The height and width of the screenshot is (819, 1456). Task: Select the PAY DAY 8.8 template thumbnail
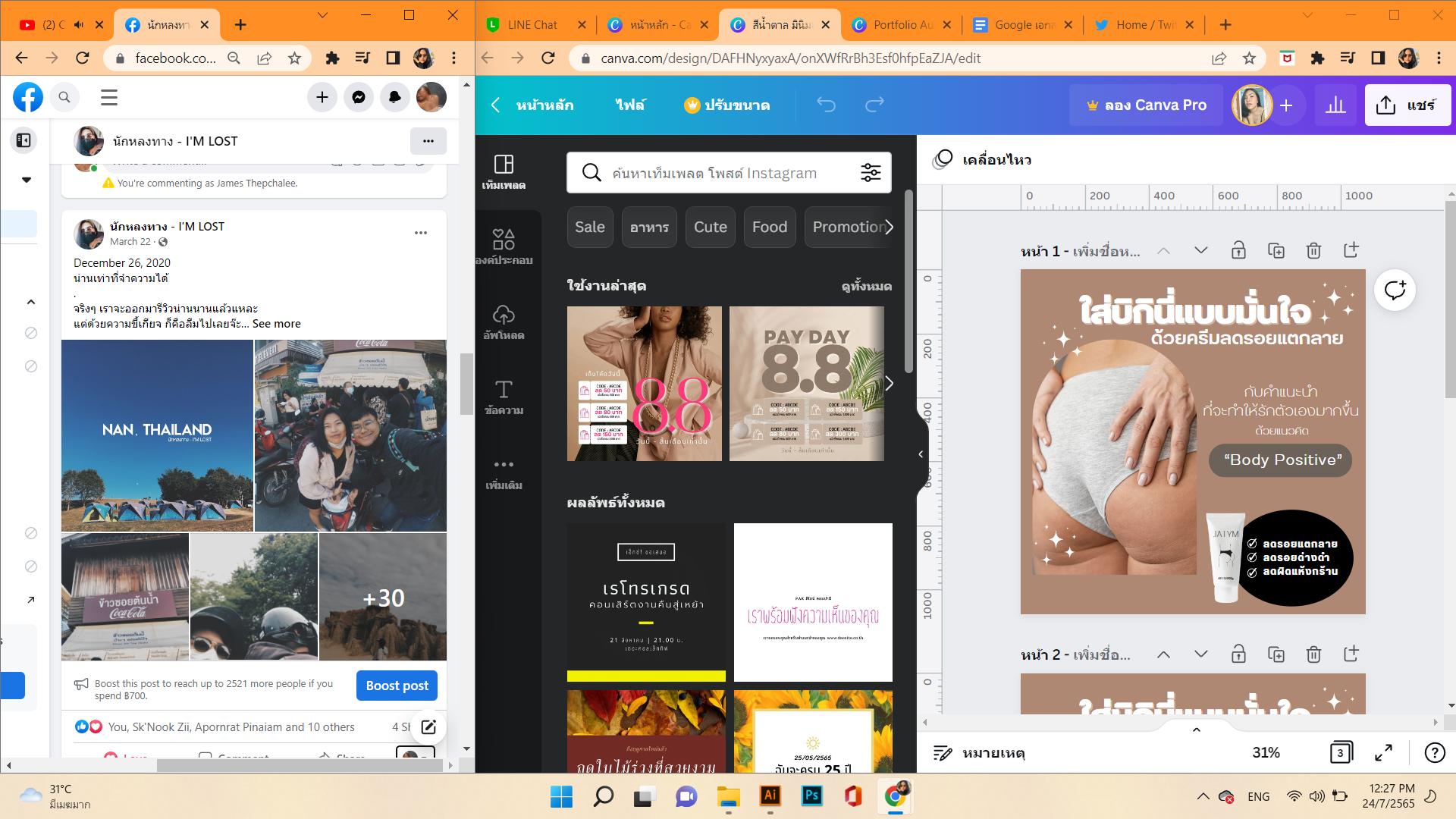[x=806, y=383]
